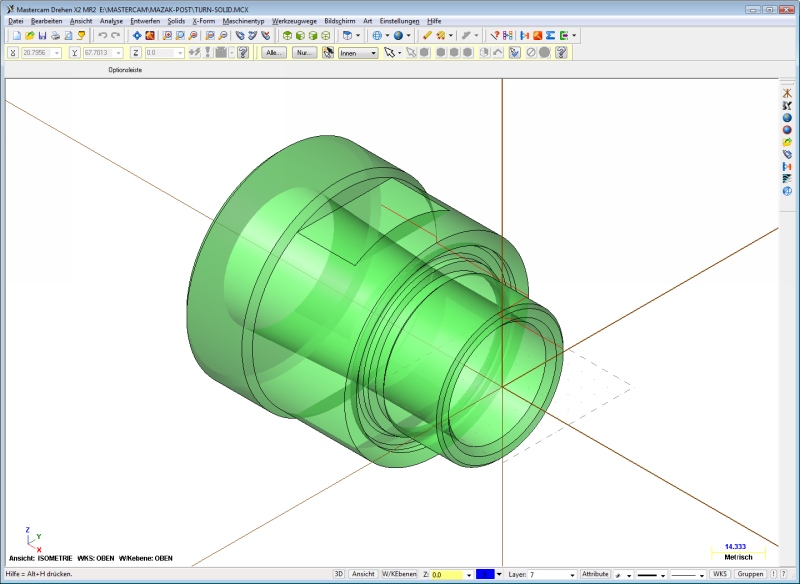Click the Z coordinate lock button
The height and width of the screenshot is (584, 800).
136,53
